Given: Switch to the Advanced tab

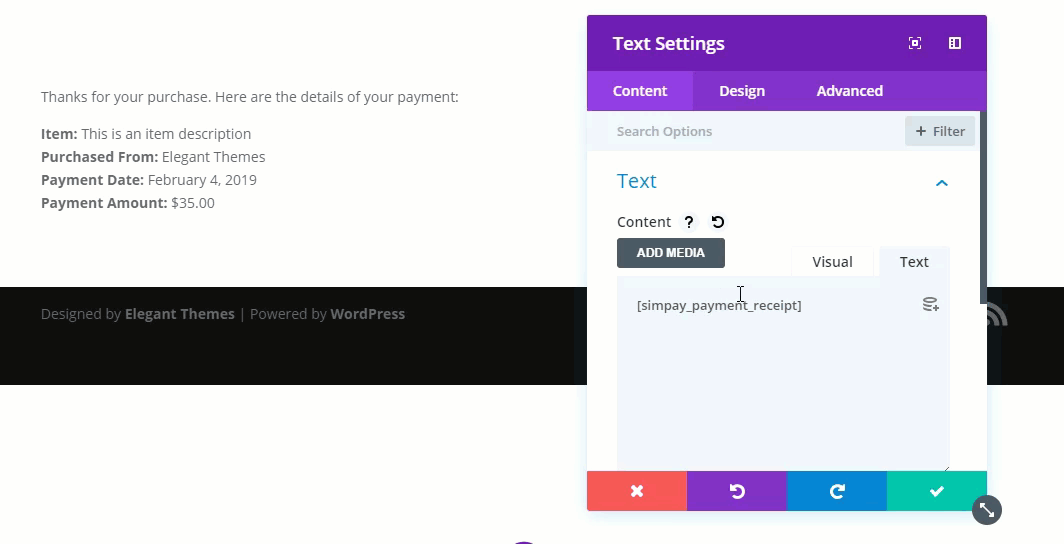Looking at the screenshot, I should tap(849, 91).
